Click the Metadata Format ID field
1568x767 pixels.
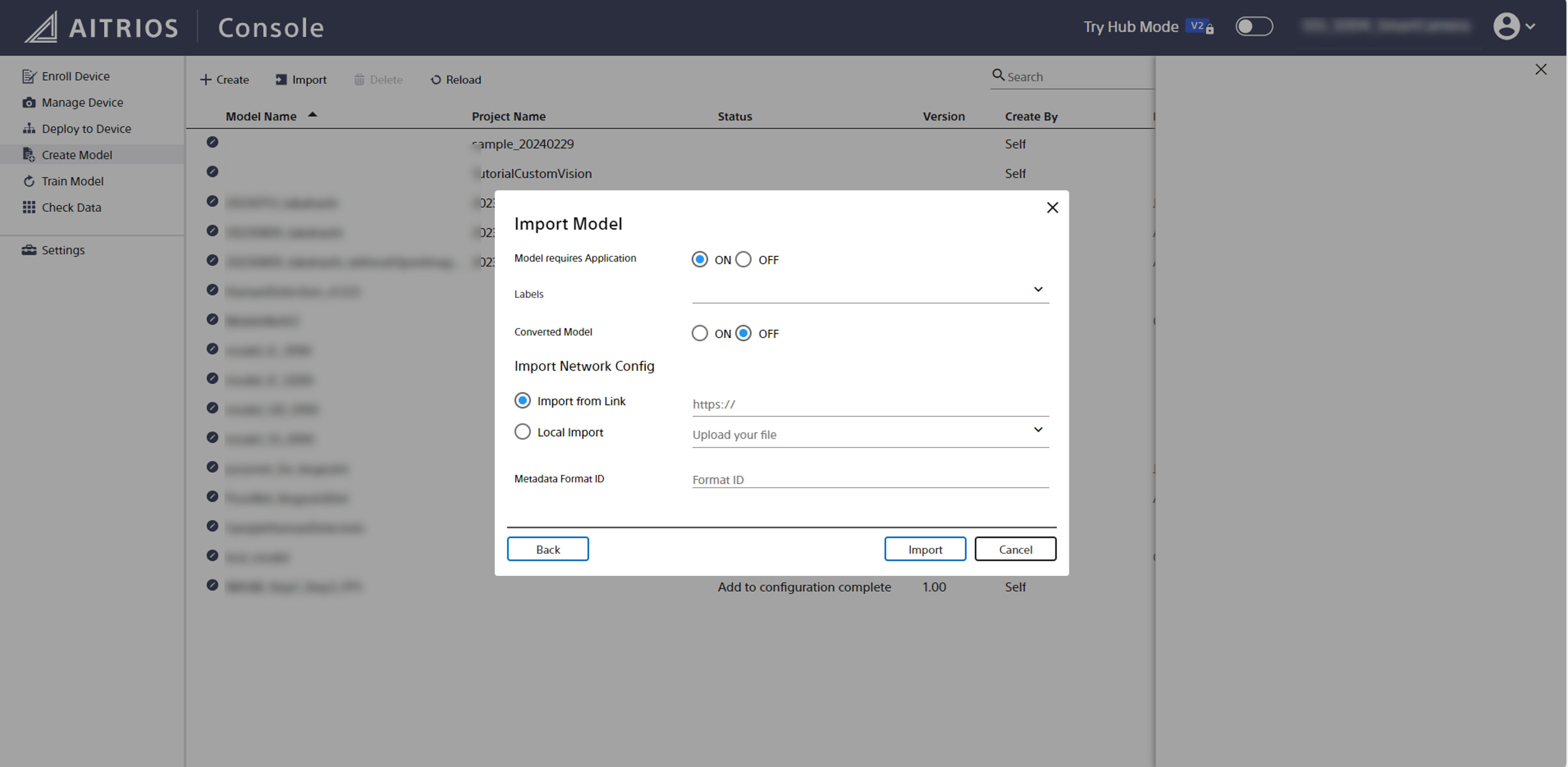[870, 480]
